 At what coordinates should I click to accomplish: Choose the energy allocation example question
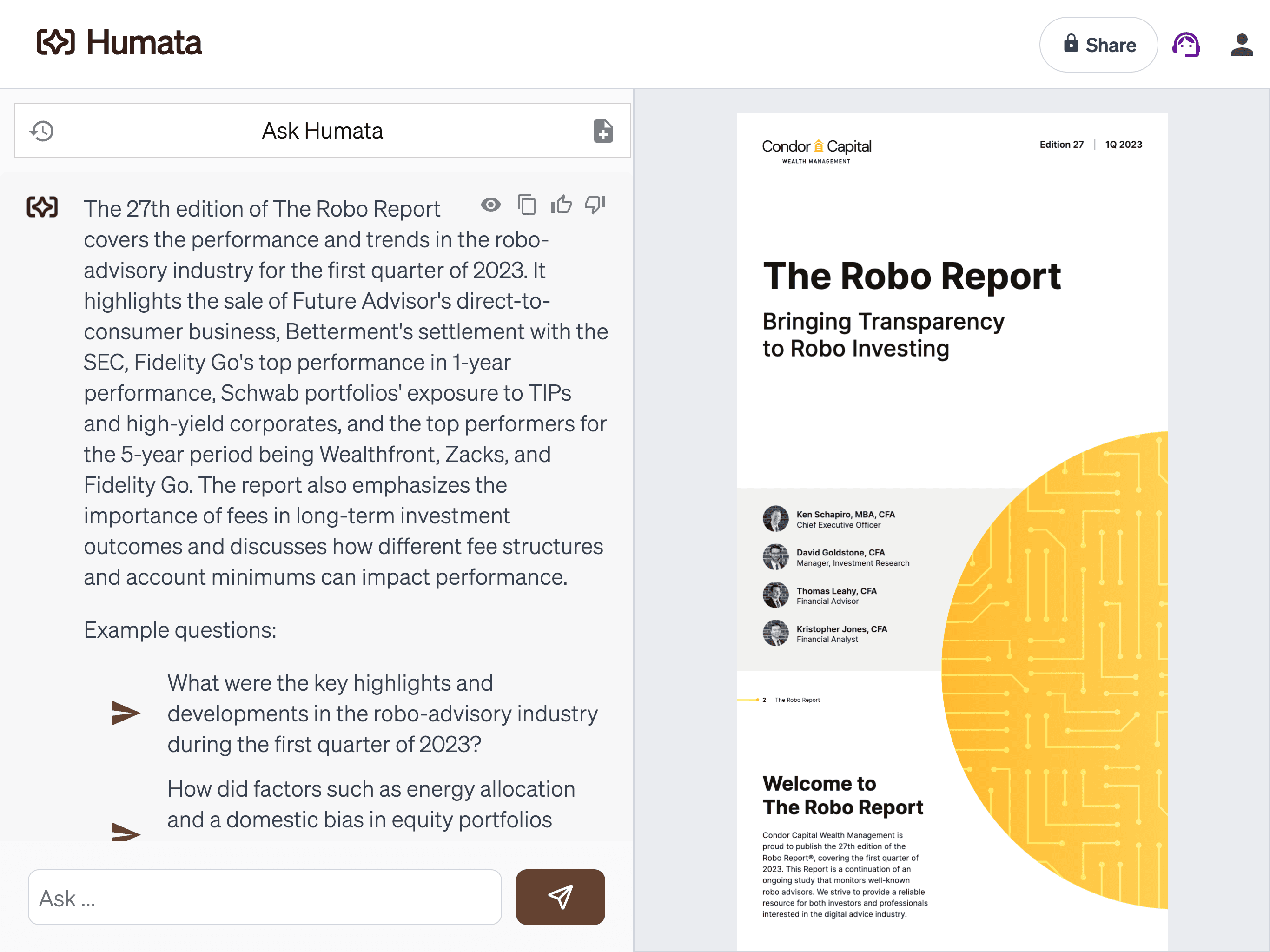370,804
